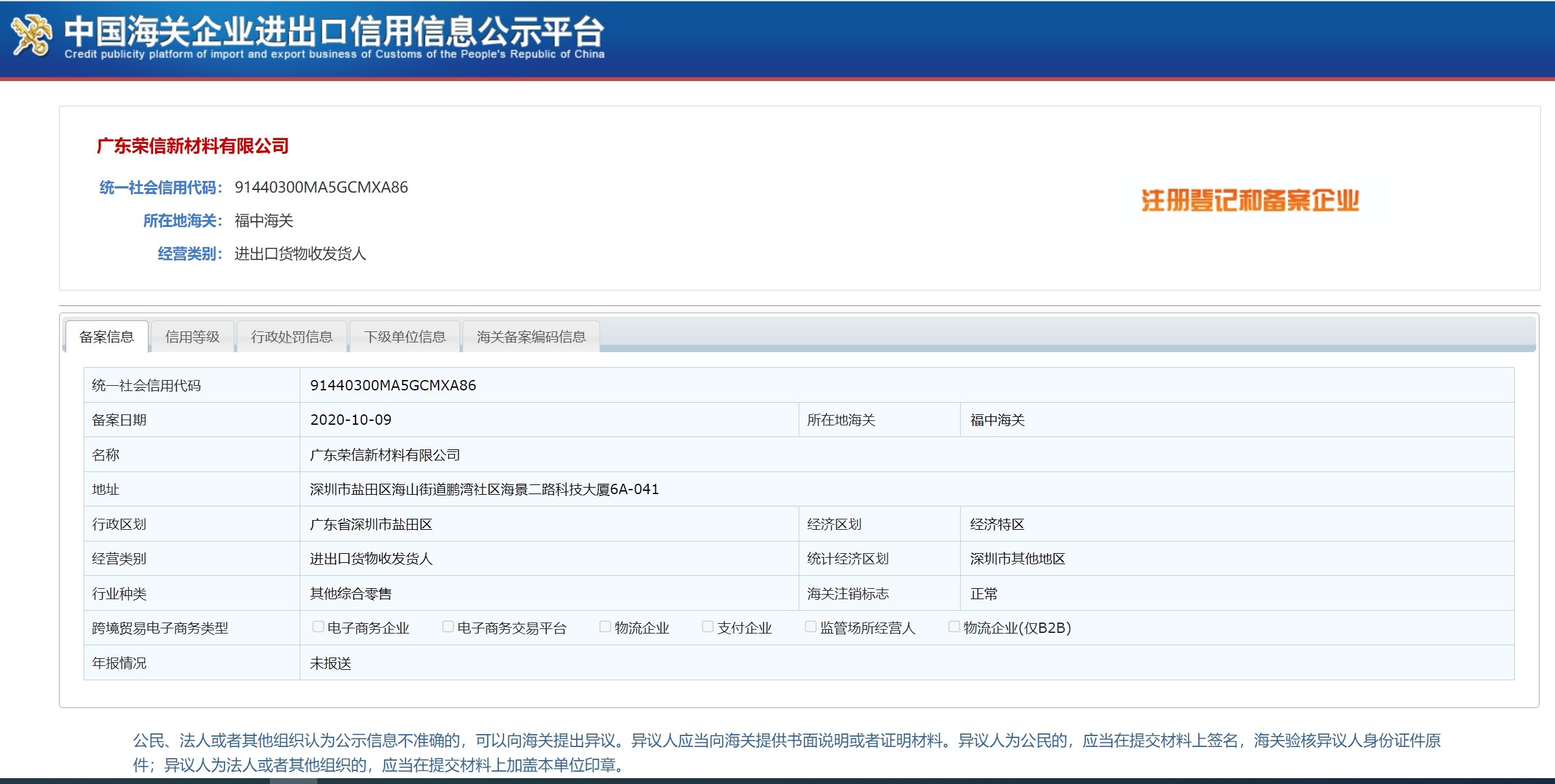Click the China Customs emblem logo
1555x784 pixels.
(31, 35)
